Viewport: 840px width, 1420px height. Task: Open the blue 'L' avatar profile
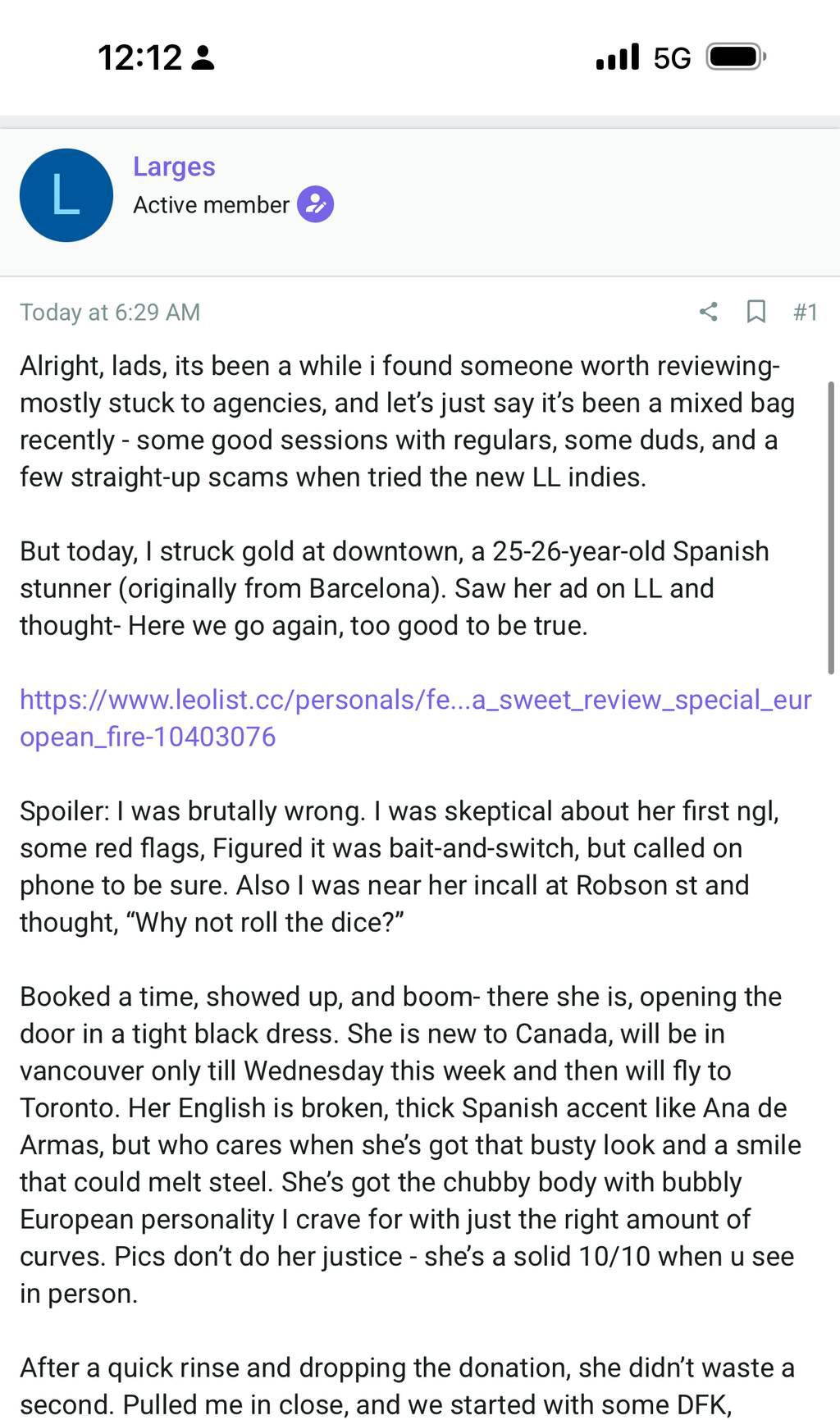point(66,195)
